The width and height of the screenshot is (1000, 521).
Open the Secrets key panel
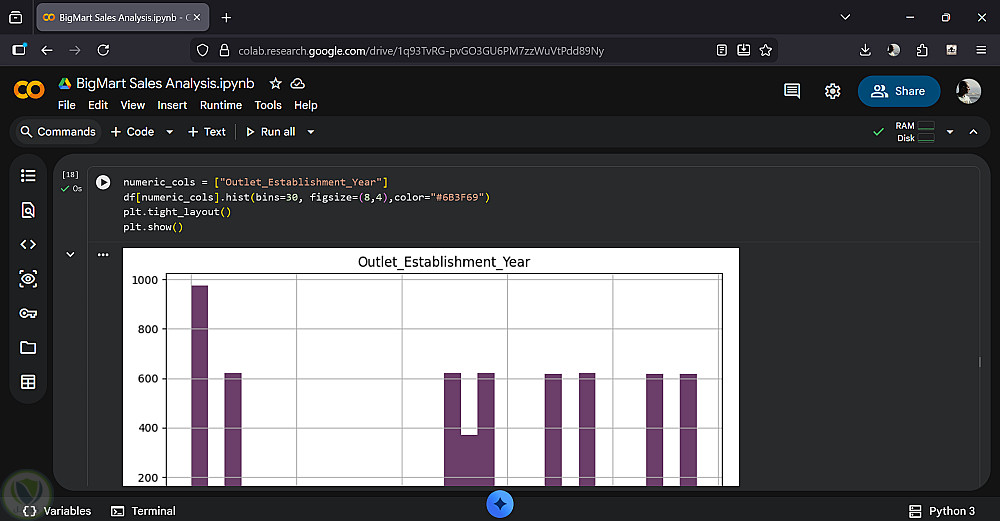[x=28, y=313]
